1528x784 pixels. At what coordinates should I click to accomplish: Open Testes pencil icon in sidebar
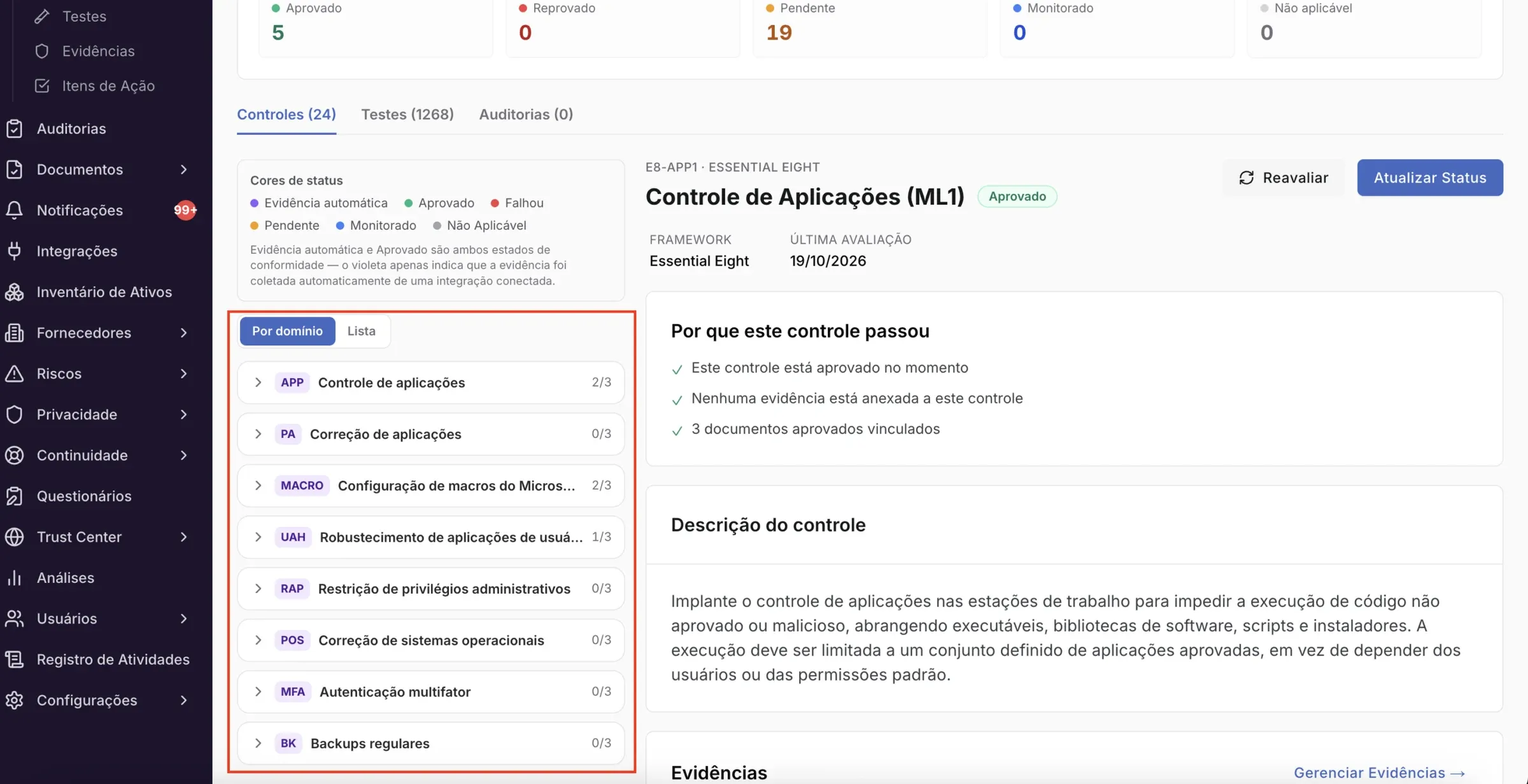(x=42, y=17)
